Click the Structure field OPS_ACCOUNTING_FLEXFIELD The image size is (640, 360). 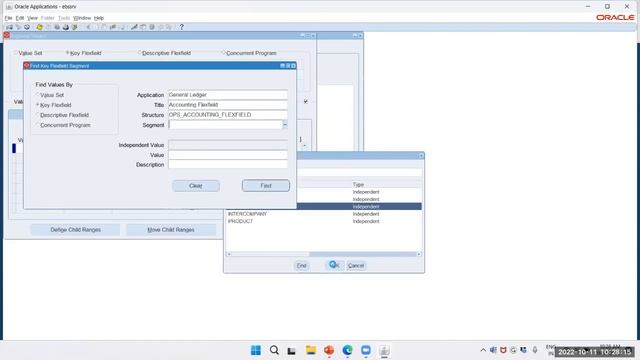coord(228,115)
